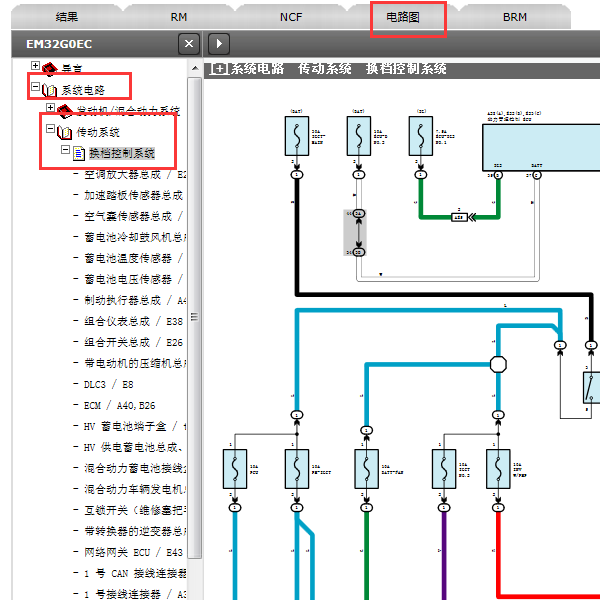
Task: Select 系统电路 in the tree
Action: tap(83, 90)
